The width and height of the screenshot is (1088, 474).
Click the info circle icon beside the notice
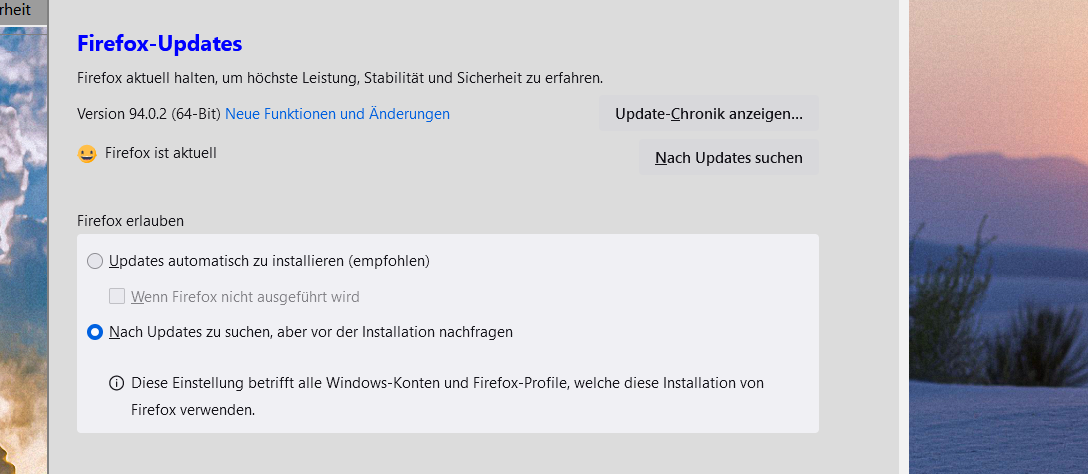[116, 383]
